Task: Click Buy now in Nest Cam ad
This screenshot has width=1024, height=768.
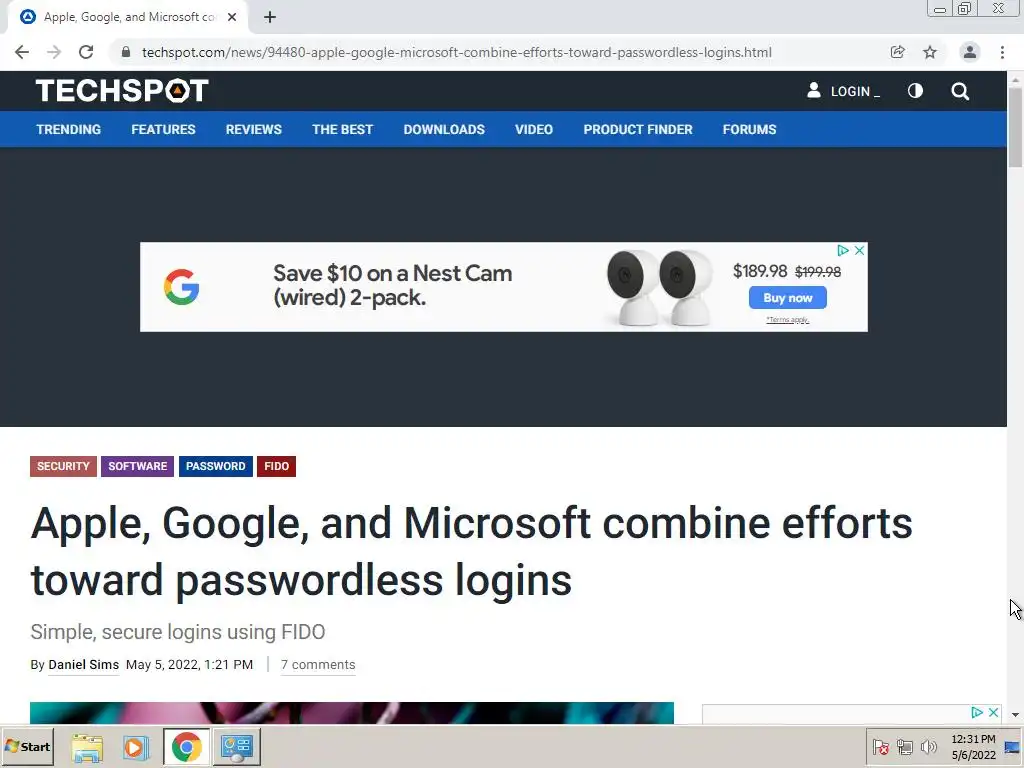Action: [x=788, y=298]
